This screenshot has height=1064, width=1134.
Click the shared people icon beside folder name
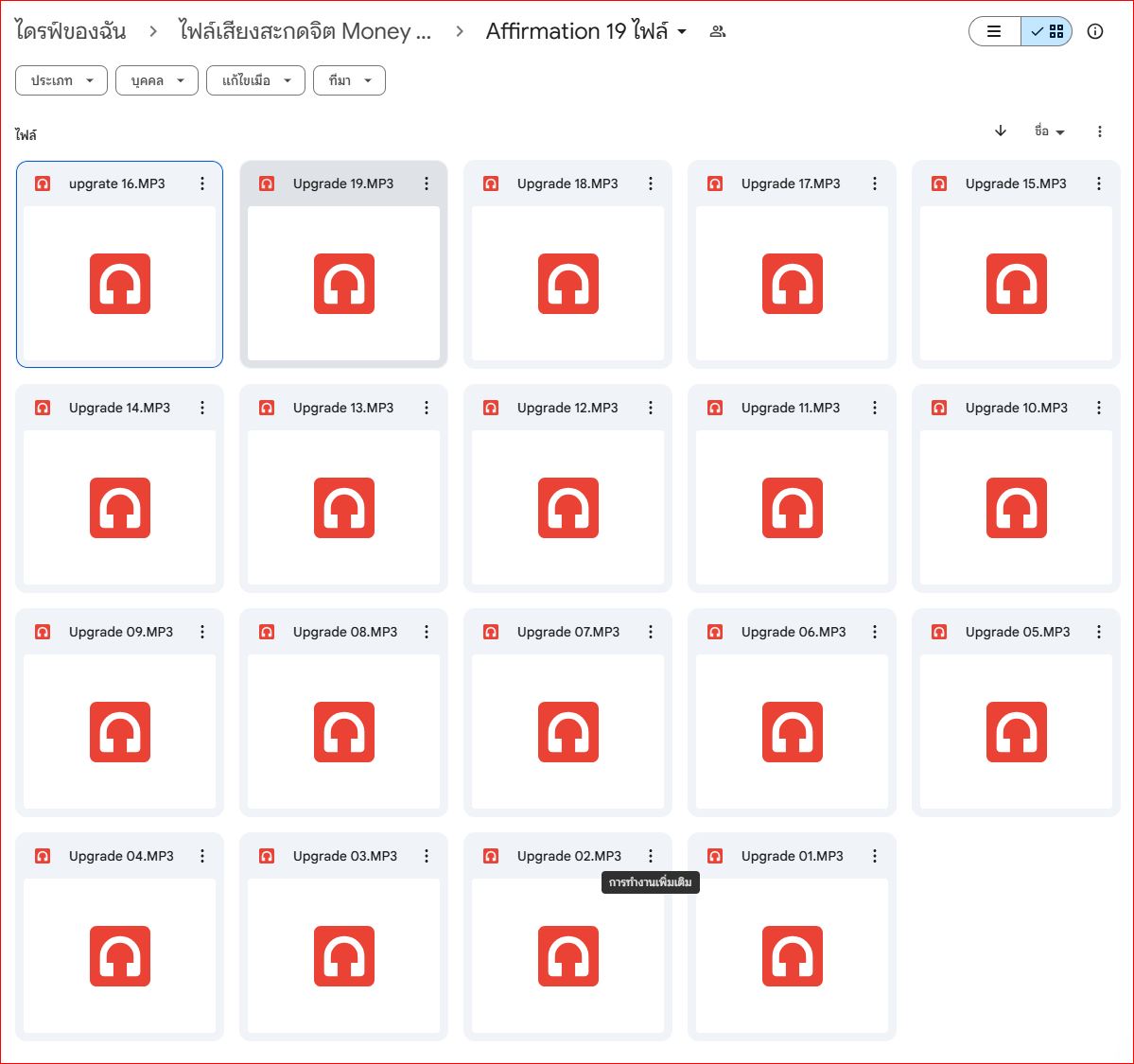pos(718,31)
